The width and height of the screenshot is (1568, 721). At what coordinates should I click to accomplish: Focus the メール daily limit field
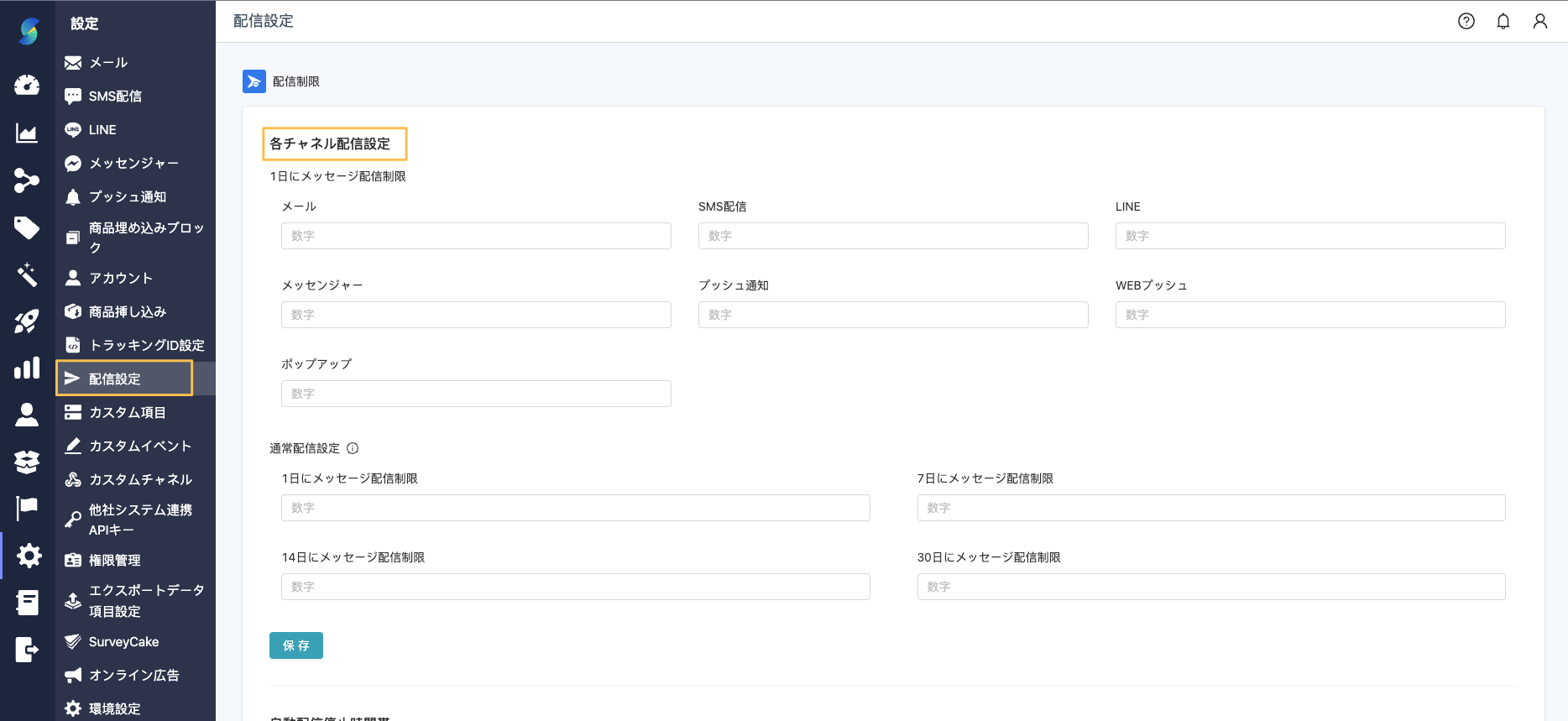(476, 236)
